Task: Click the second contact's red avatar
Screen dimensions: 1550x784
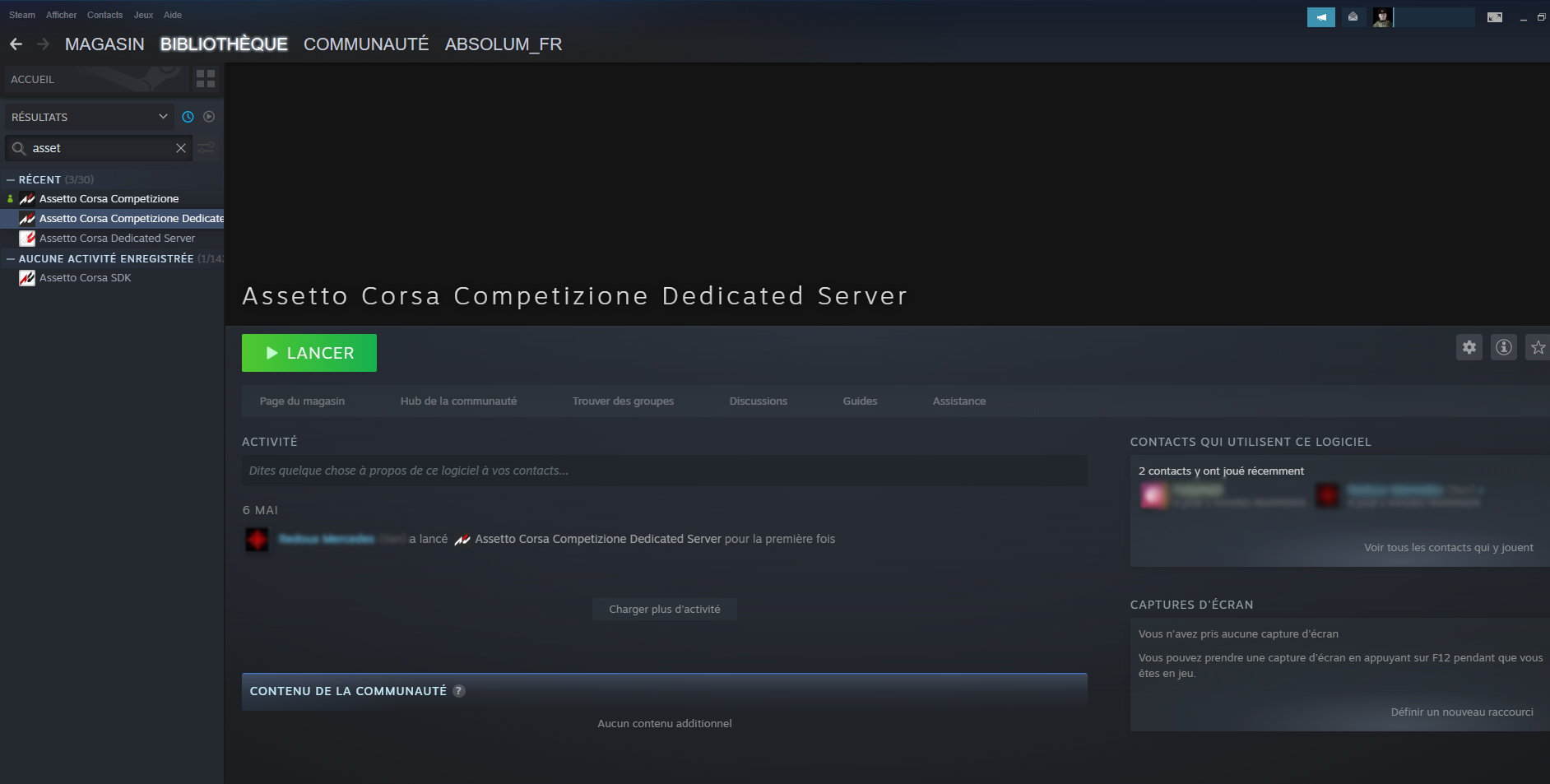Action: pyautogui.click(x=1328, y=495)
